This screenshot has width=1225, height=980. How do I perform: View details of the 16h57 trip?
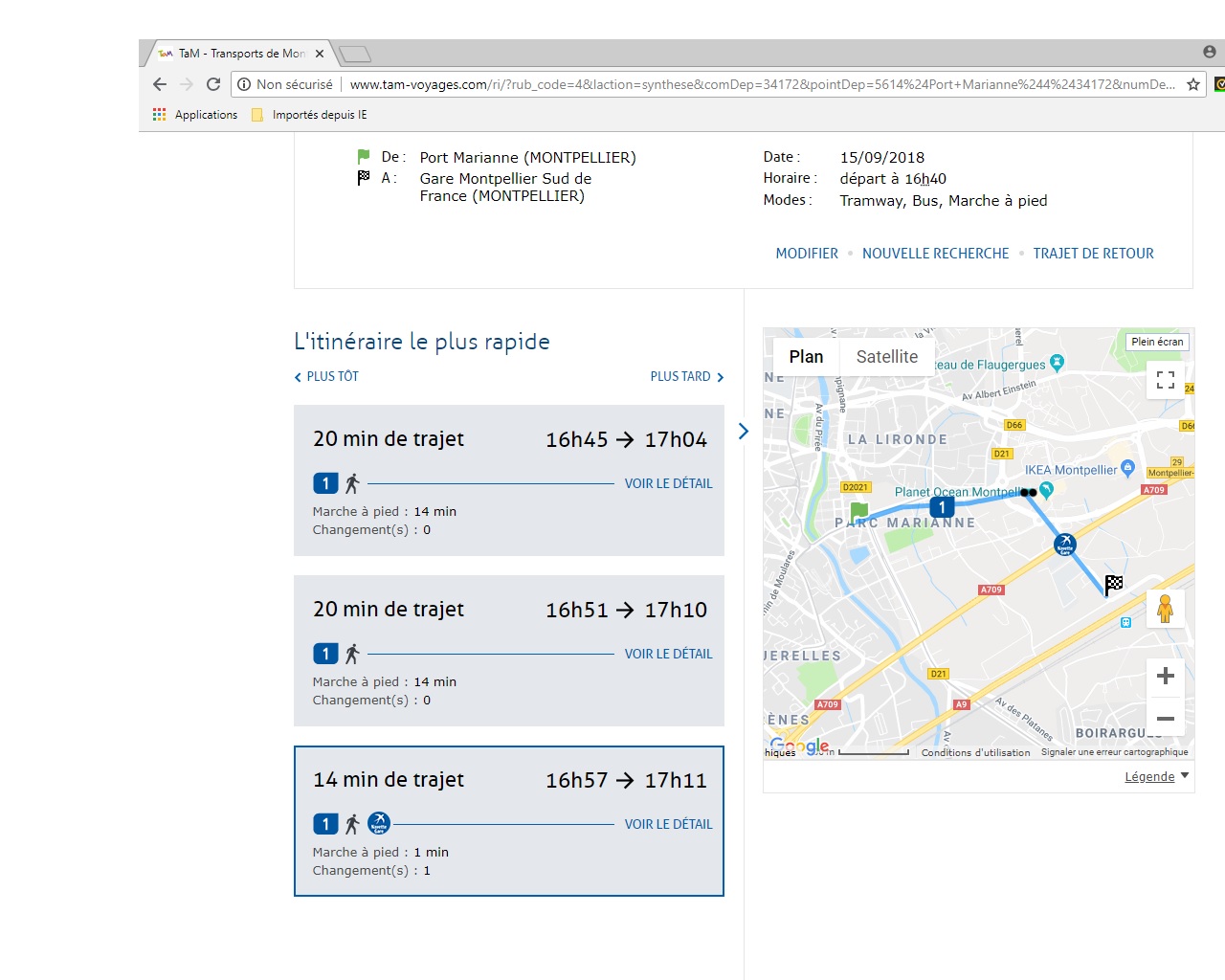[x=668, y=824]
